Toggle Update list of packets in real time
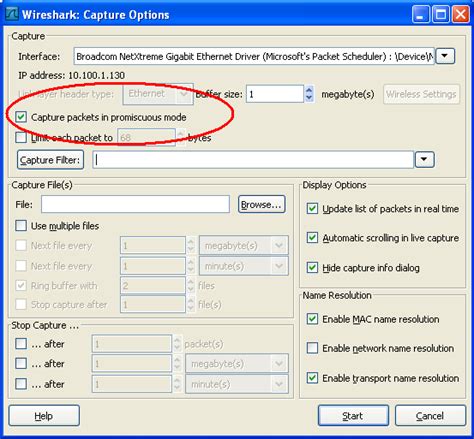This screenshot has height=439, width=474. [312, 209]
